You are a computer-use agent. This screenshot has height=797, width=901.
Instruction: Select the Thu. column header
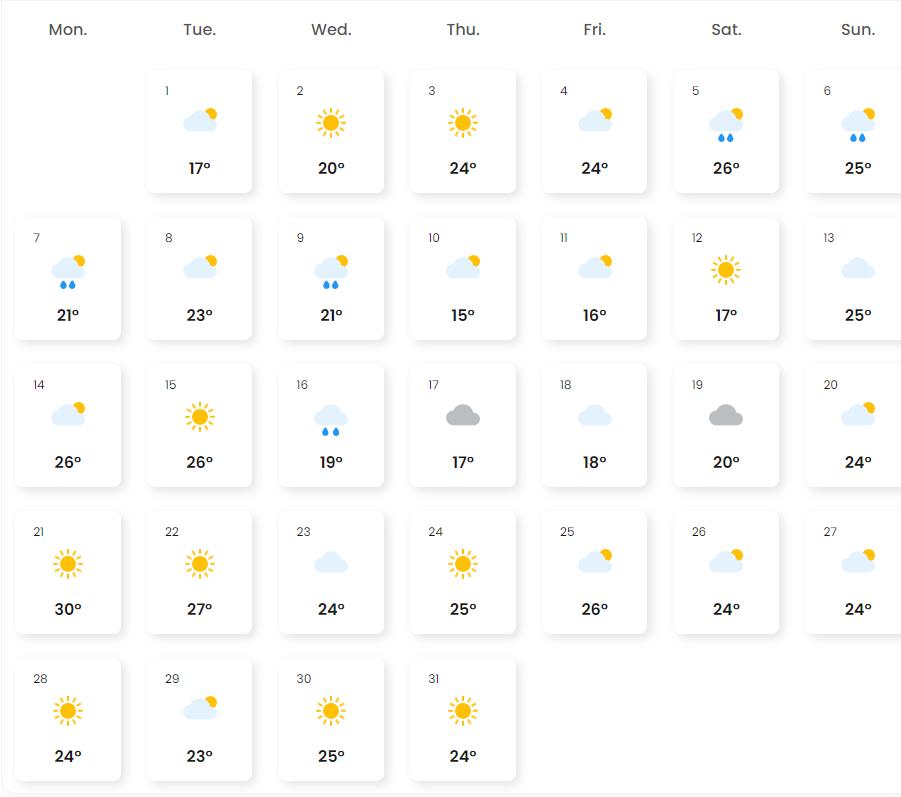coord(463,30)
